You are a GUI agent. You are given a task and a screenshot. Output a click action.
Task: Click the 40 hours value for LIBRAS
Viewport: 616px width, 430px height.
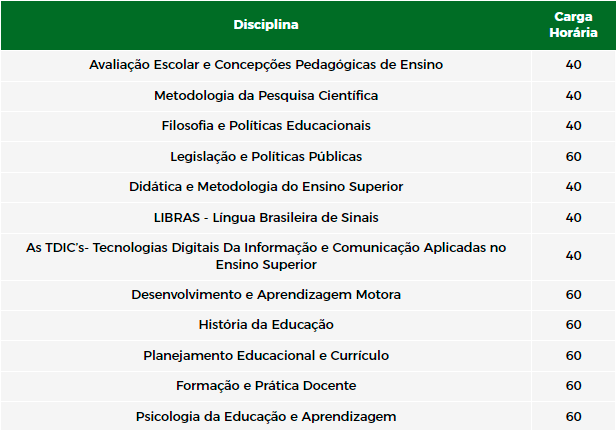pos(573,218)
